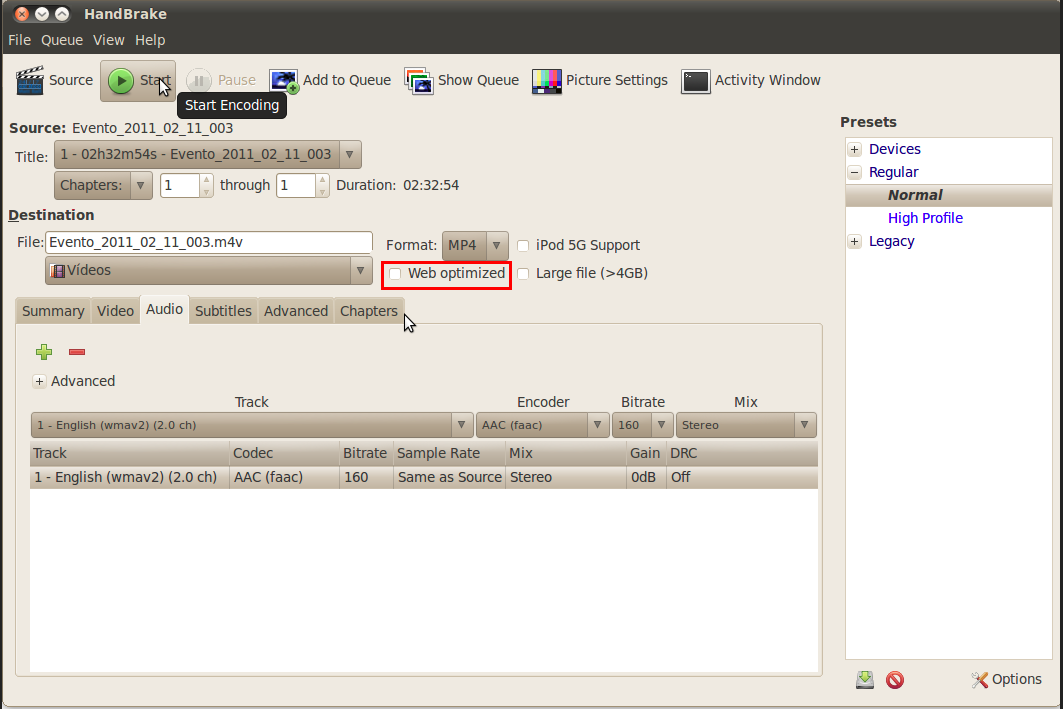Screen dimensions: 1063x709
Task: Switch to the Chapters tab
Action: pyautogui.click(x=369, y=311)
